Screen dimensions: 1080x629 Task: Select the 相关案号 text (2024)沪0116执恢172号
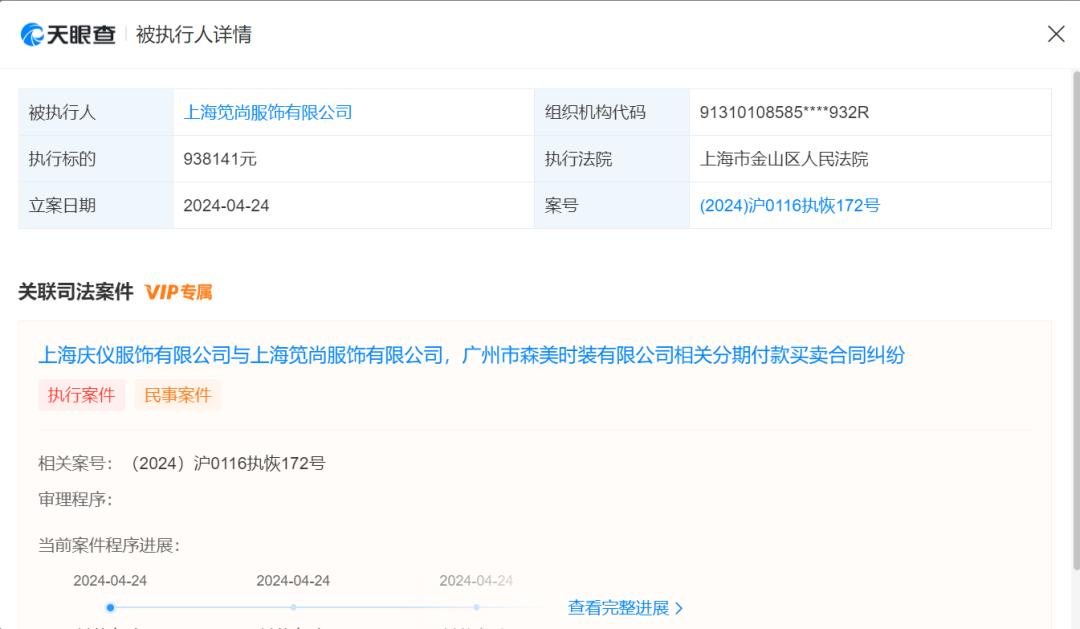[228, 464]
